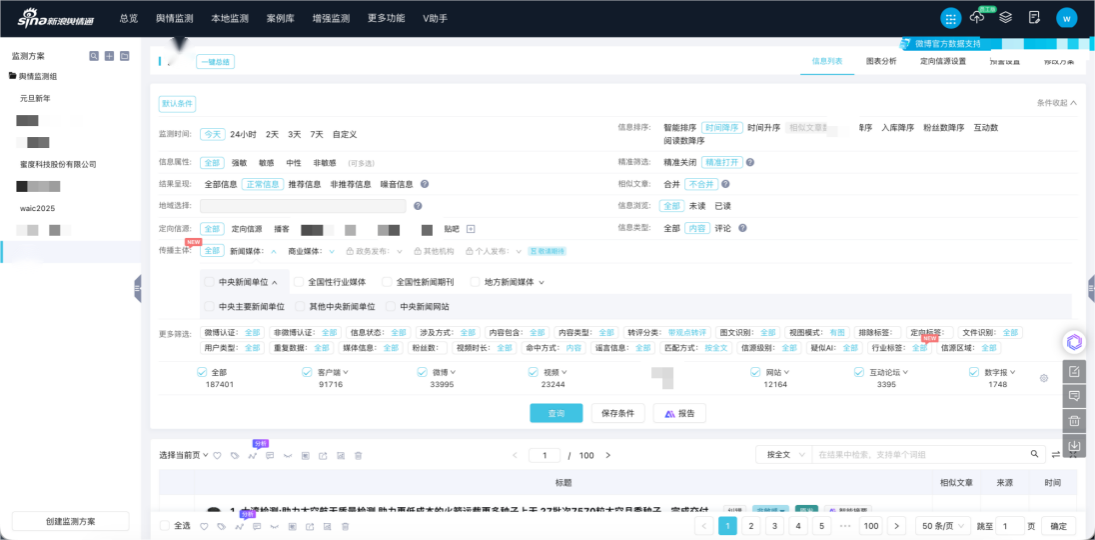Open 舆情监测 in the top menu
Screen dimensions: 1095x540
pos(175,18)
